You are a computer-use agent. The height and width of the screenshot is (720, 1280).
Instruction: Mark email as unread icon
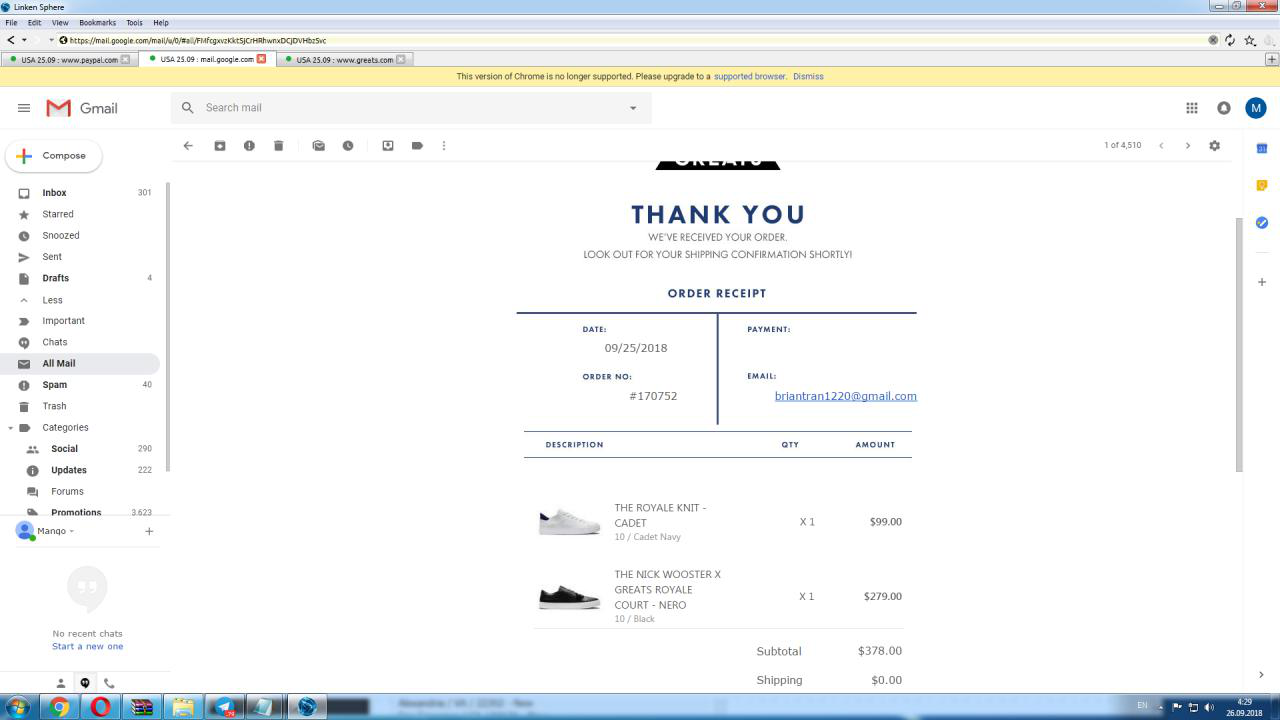click(319, 146)
